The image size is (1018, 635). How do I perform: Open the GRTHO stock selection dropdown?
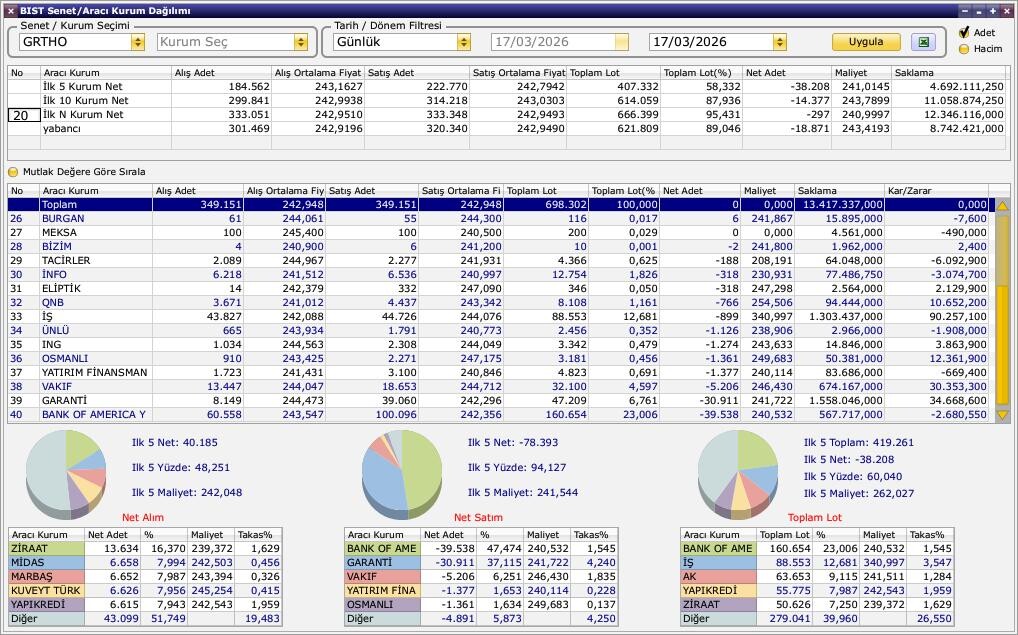coord(137,42)
